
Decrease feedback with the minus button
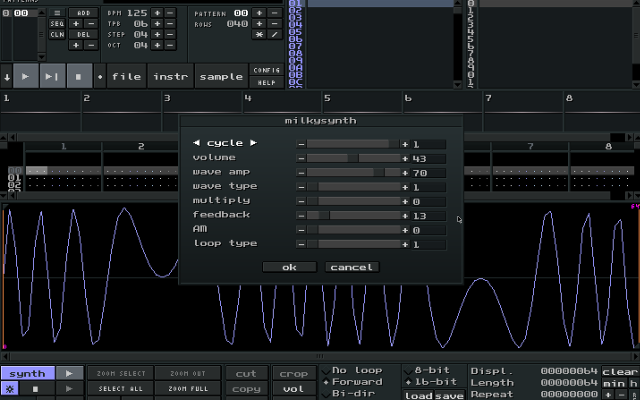(301, 216)
